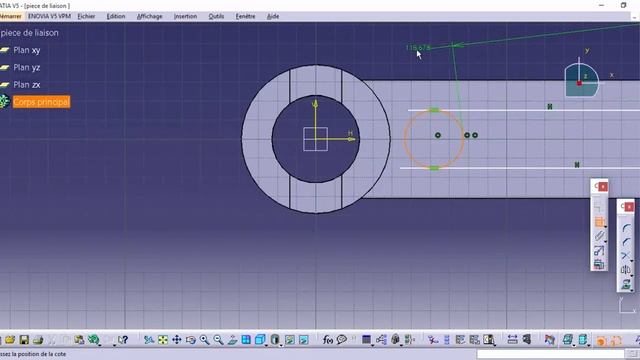The image size is (640, 360).
Task: Select Plan zx in the tree
Action: [x=27, y=84]
